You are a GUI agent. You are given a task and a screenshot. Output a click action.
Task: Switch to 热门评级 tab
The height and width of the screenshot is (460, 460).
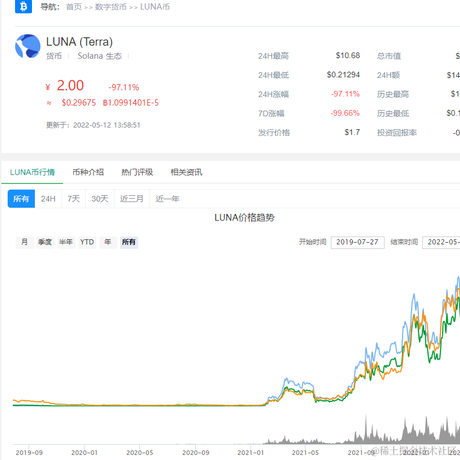(x=137, y=172)
